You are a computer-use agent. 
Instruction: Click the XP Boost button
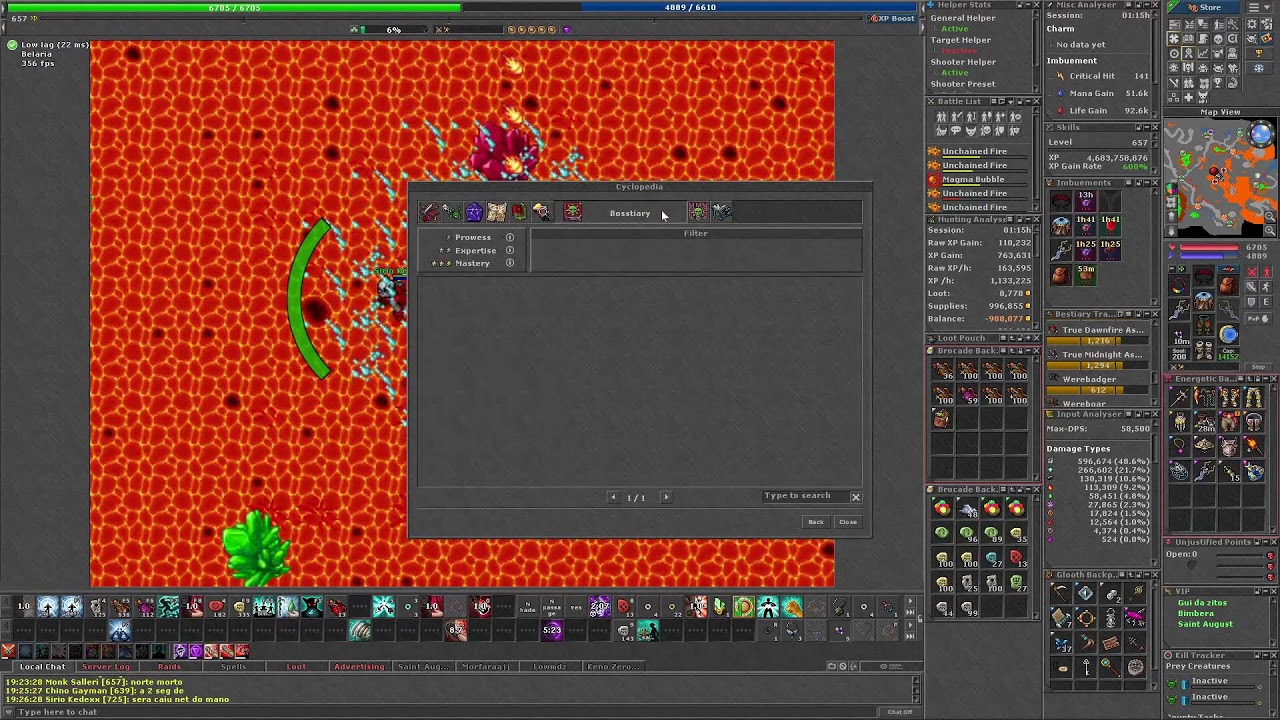[892, 18]
